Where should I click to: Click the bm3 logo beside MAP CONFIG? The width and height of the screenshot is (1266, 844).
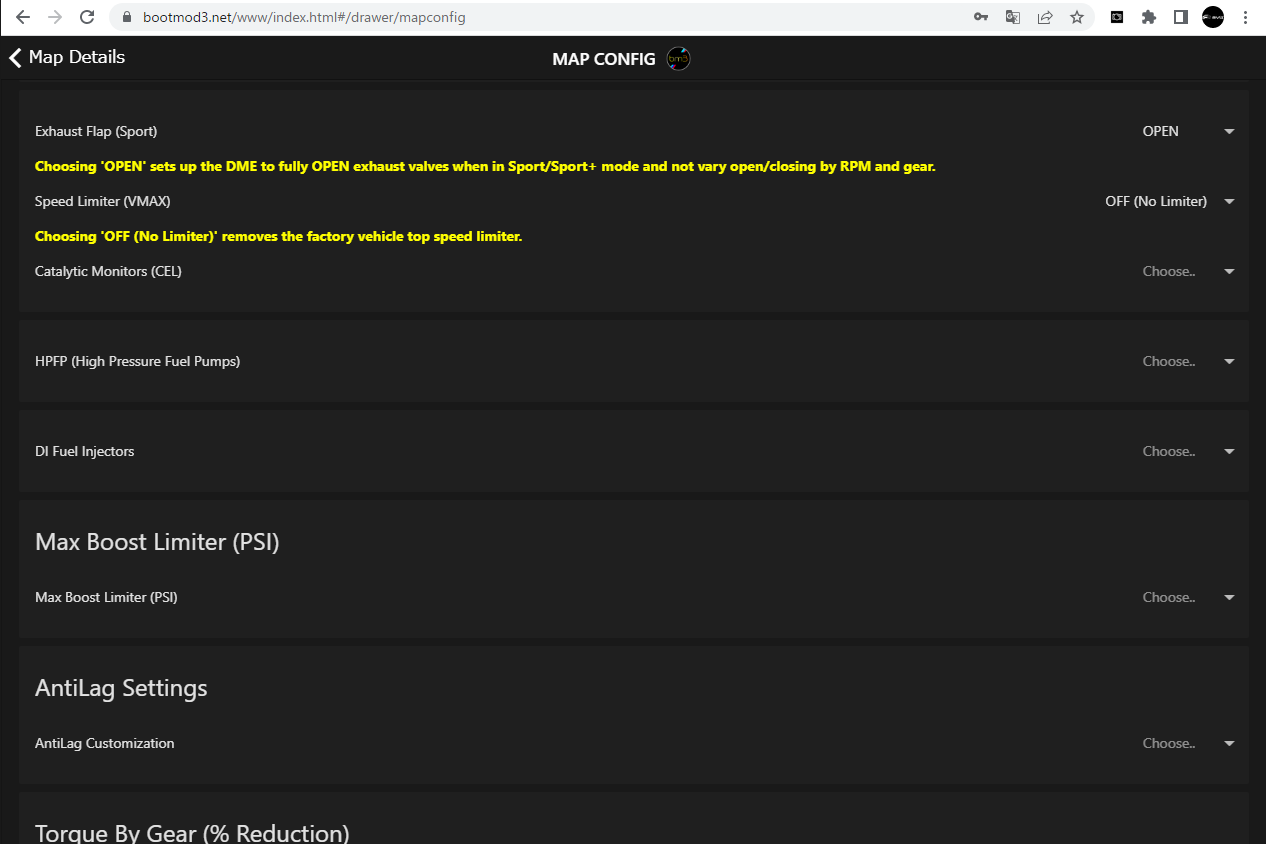pos(679,59)
